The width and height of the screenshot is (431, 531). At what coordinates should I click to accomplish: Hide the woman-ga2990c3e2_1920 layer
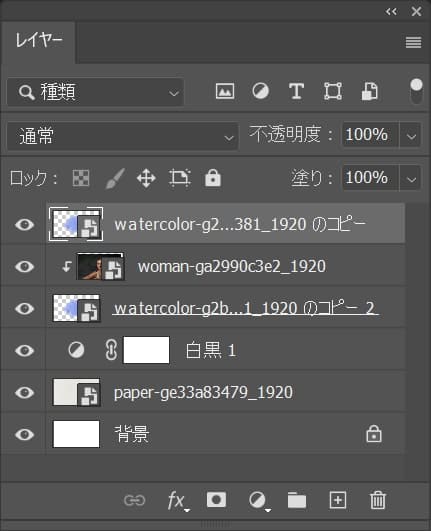(x=24, y=267)
